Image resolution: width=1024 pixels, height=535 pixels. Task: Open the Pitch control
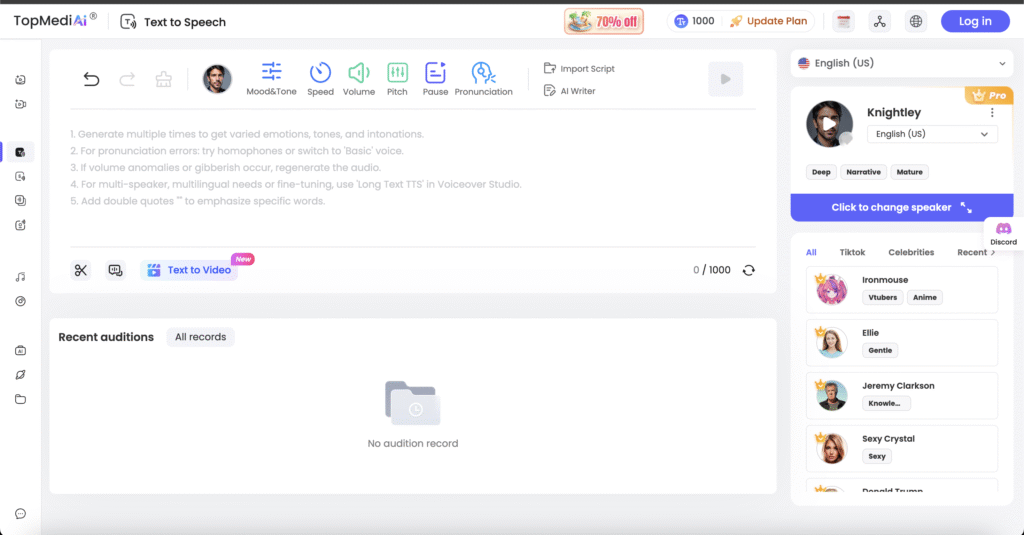click(x=397, y=79)
